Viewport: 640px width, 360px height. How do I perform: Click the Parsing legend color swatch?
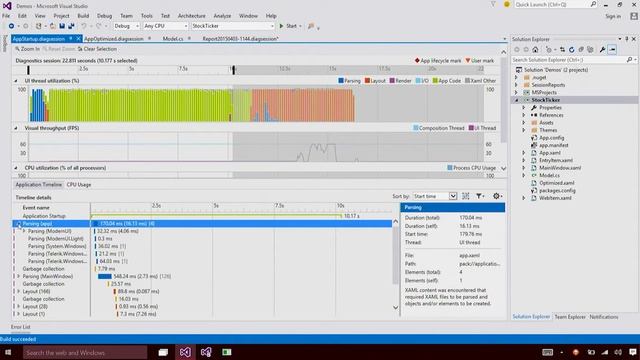coord(341,81)
